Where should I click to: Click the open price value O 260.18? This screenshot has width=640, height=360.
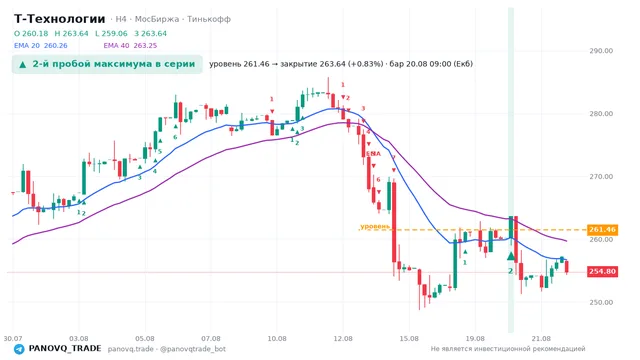31,33
